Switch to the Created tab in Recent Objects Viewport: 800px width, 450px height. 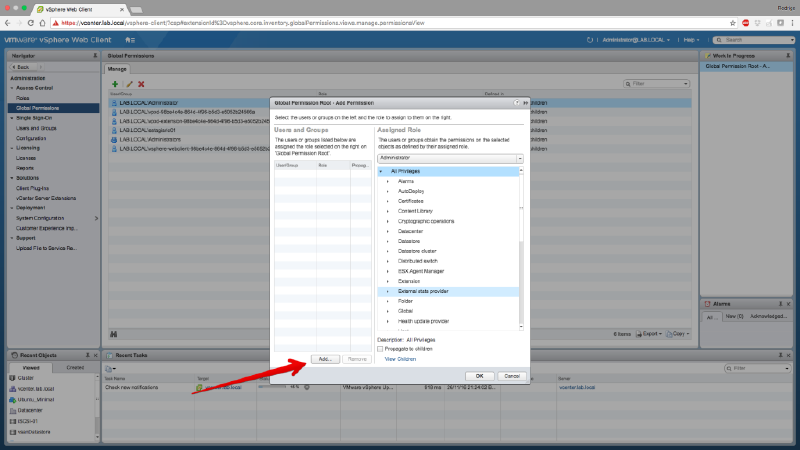point(75,368)
